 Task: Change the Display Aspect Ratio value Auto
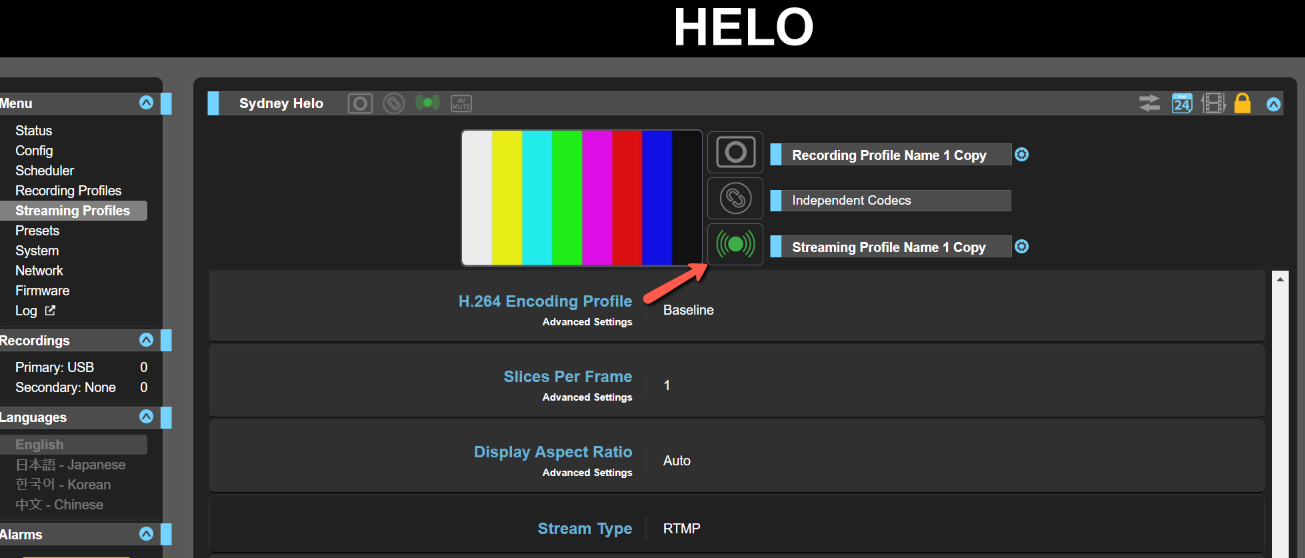coord(677,461)
